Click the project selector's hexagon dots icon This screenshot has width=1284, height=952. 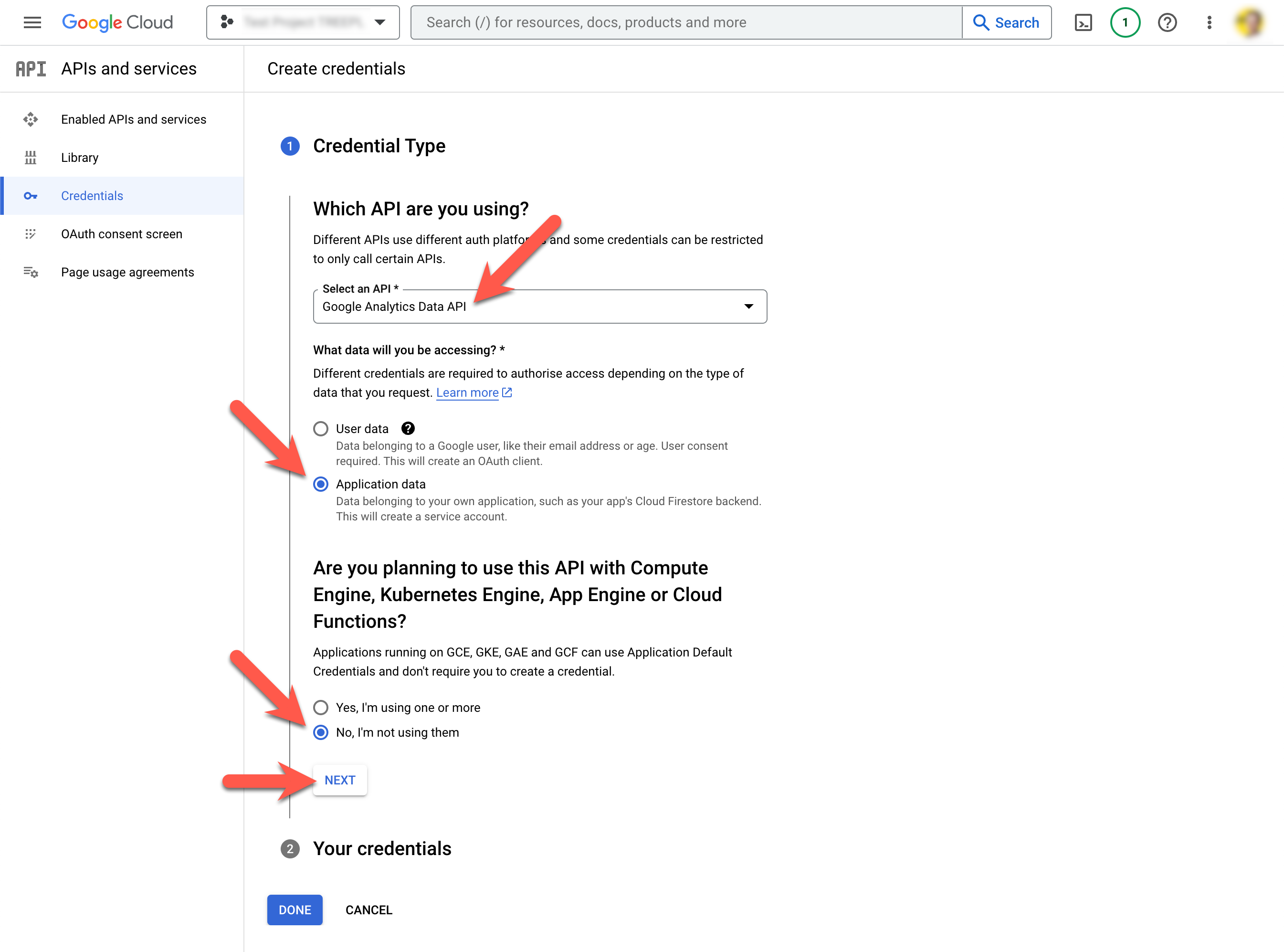(x=227, y=22)
